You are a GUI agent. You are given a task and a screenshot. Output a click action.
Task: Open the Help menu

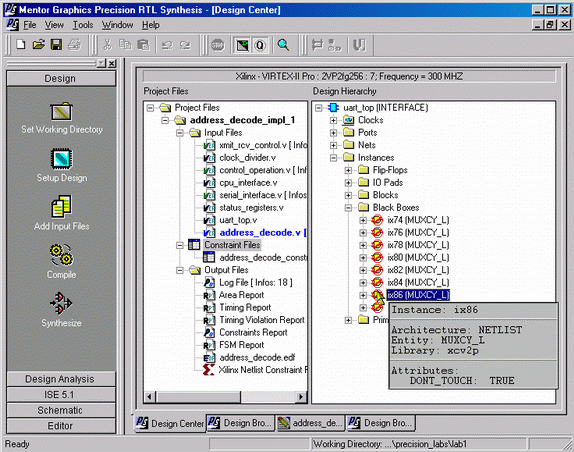pos(151,25)
